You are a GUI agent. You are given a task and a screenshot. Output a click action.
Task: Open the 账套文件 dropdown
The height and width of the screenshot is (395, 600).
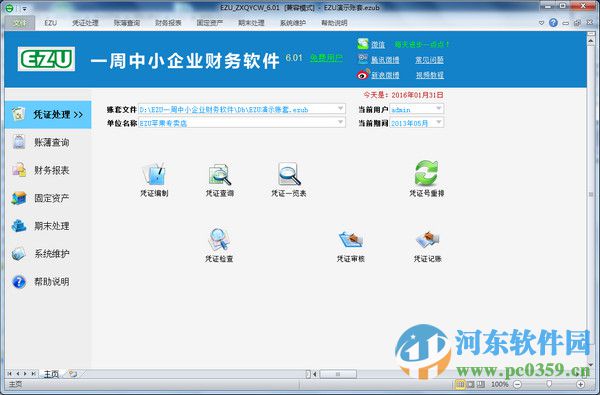pos(340,109)
